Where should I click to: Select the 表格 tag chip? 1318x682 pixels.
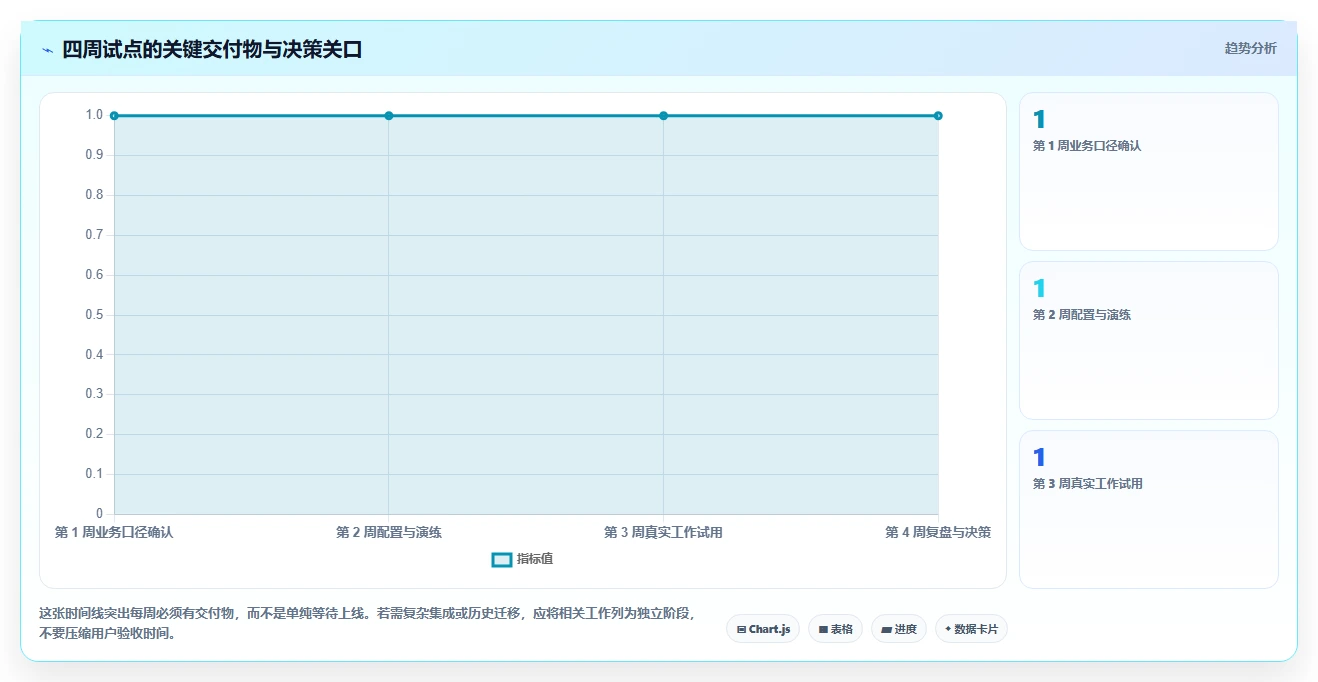tap(835, 629)
